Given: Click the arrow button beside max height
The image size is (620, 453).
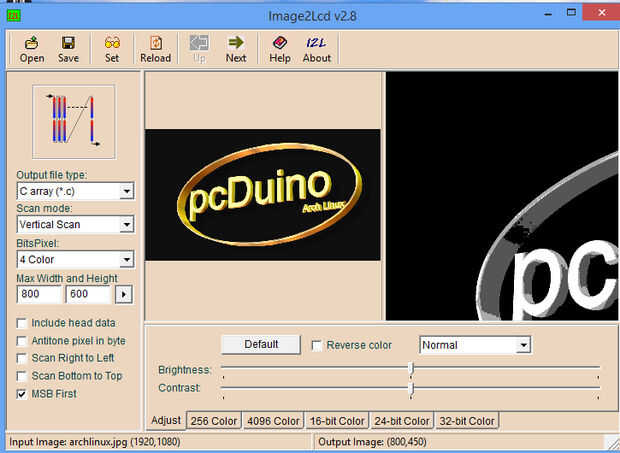Looking at the screenshot, I should coord(124,294).
